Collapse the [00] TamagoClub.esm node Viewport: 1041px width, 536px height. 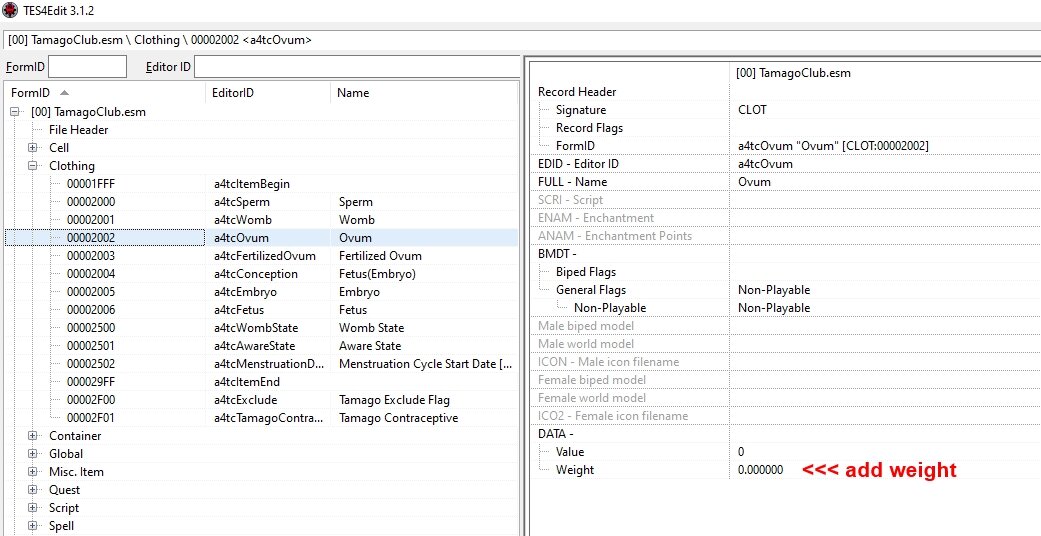coord(15,112)
